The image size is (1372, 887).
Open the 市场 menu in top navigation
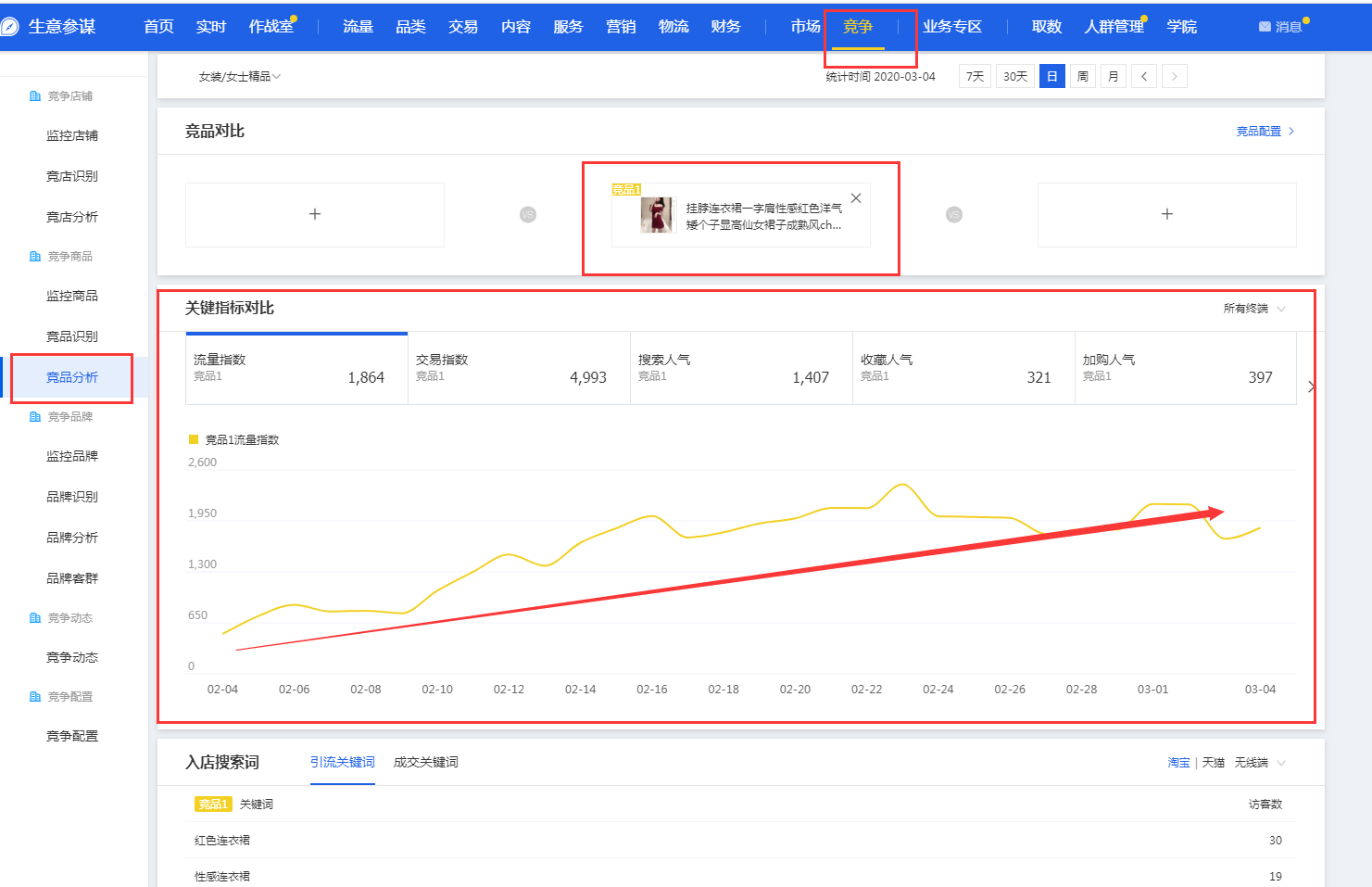(x=805, y=27)
